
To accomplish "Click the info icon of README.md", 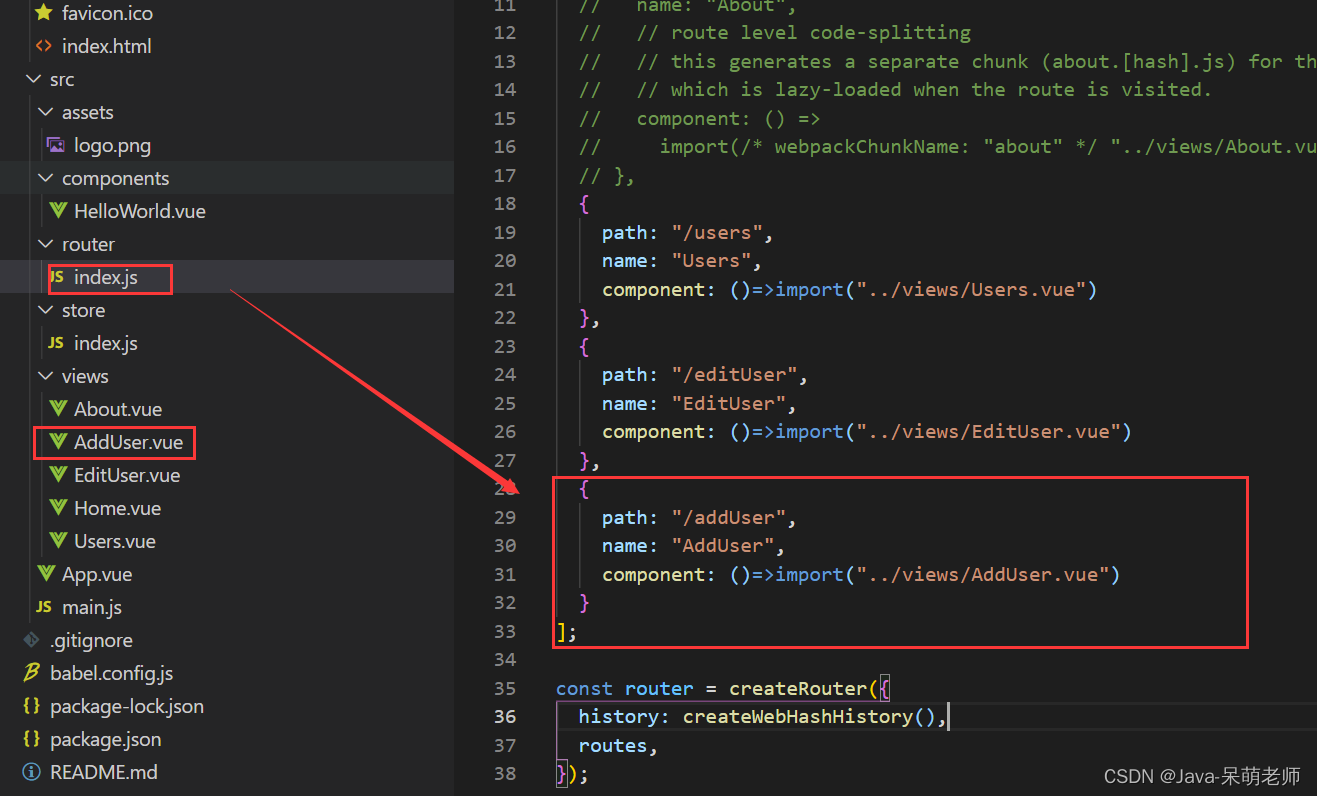I will click(x=32, y=772).
